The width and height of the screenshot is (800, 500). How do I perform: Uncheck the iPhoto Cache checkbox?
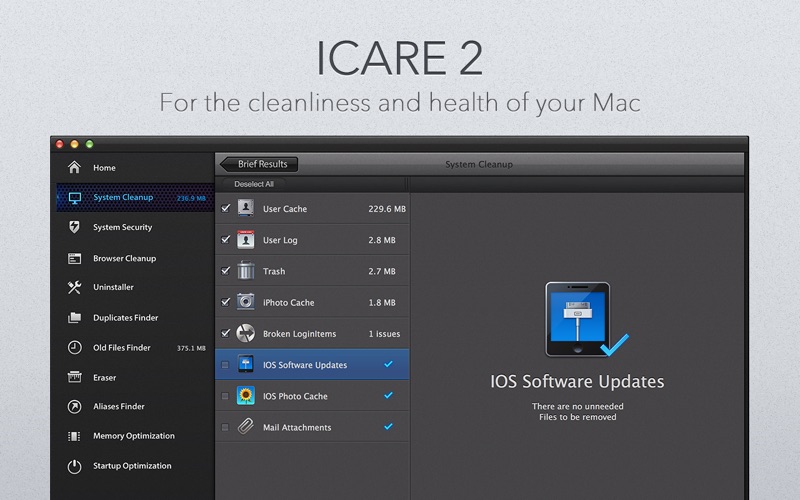(226, 302)
